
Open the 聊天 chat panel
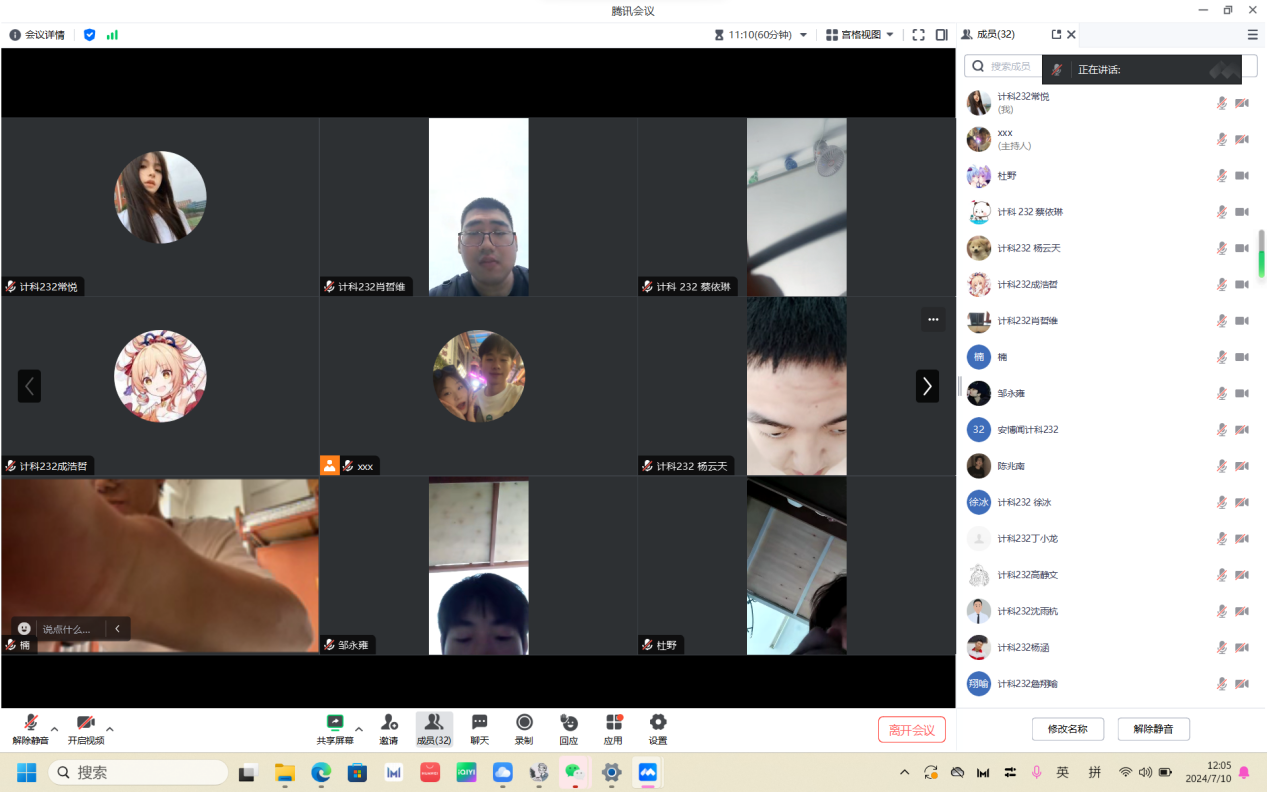[x=479, y=728]
